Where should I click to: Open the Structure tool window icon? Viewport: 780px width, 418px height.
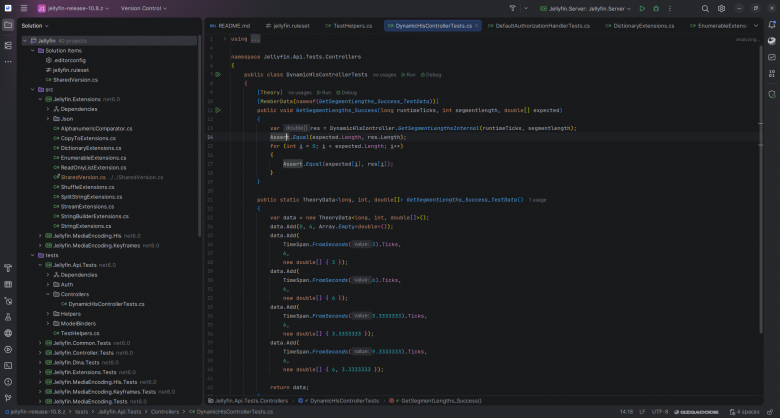[x=8, y=45]
